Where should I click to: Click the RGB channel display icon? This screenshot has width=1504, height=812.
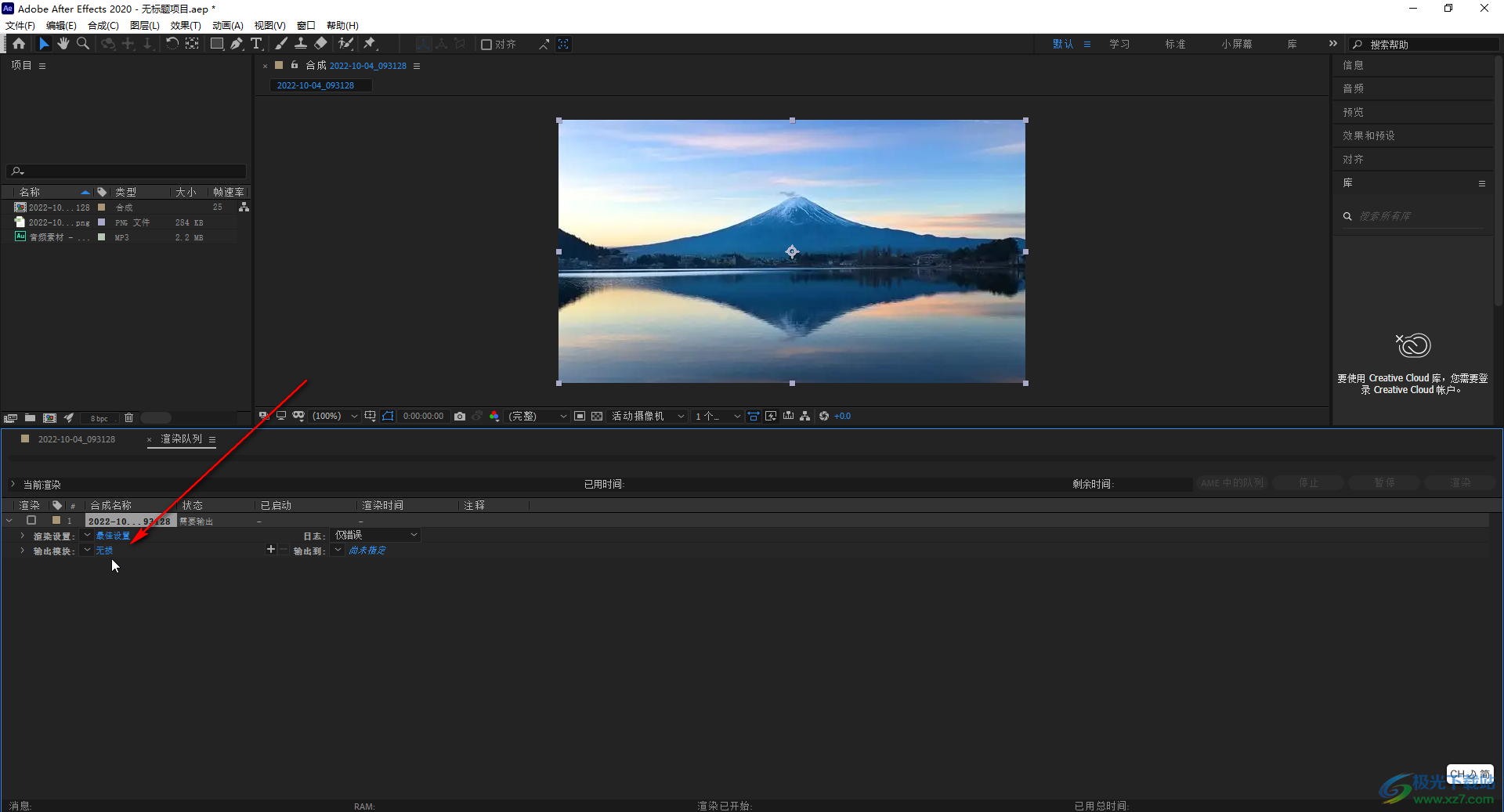494,417
